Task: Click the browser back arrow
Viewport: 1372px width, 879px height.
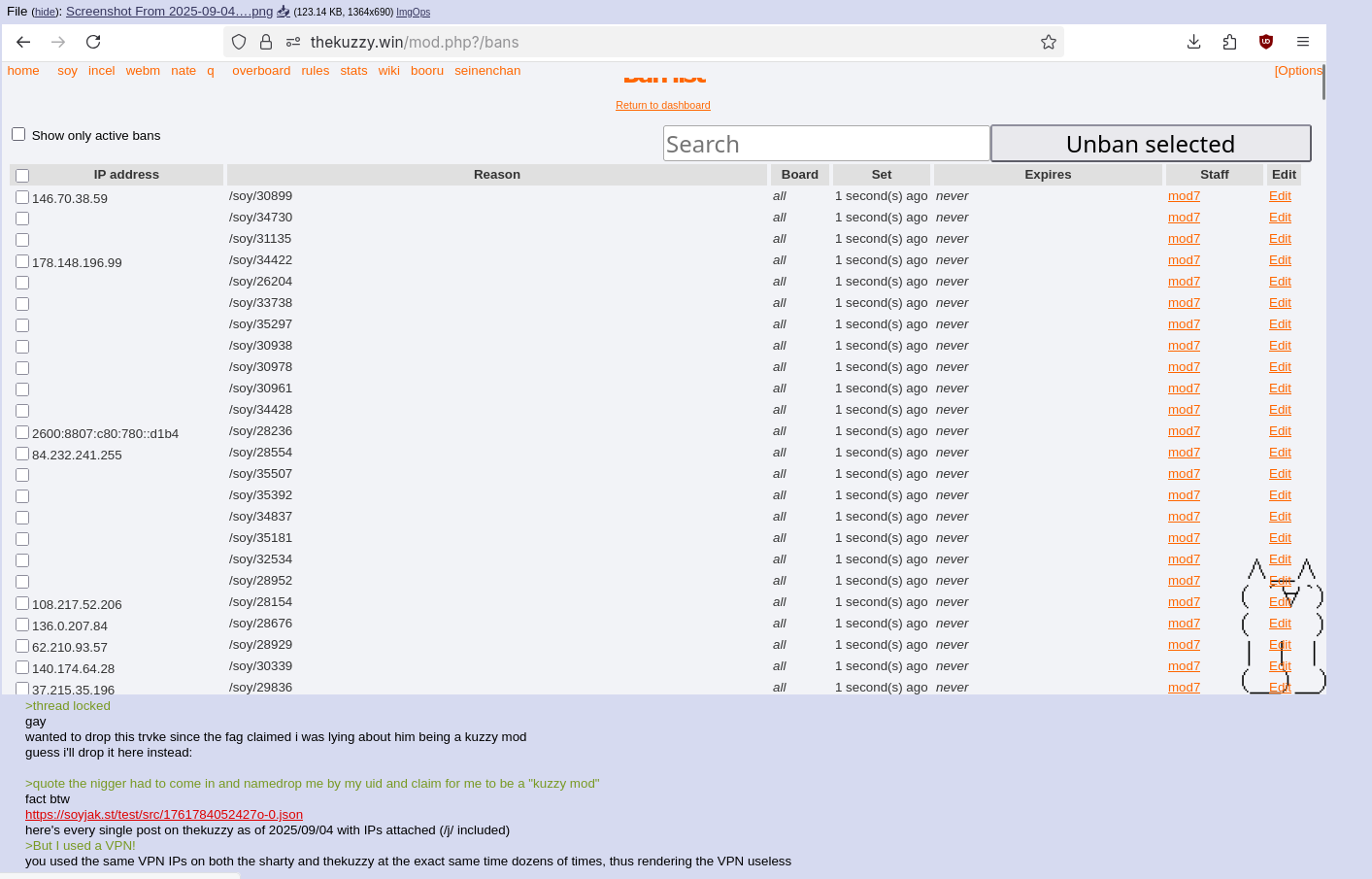Action: click(x=23, y=42)
